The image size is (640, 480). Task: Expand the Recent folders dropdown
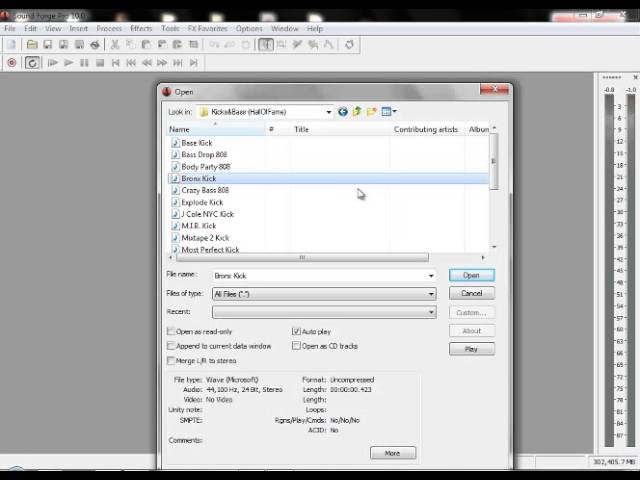point(431,312)
